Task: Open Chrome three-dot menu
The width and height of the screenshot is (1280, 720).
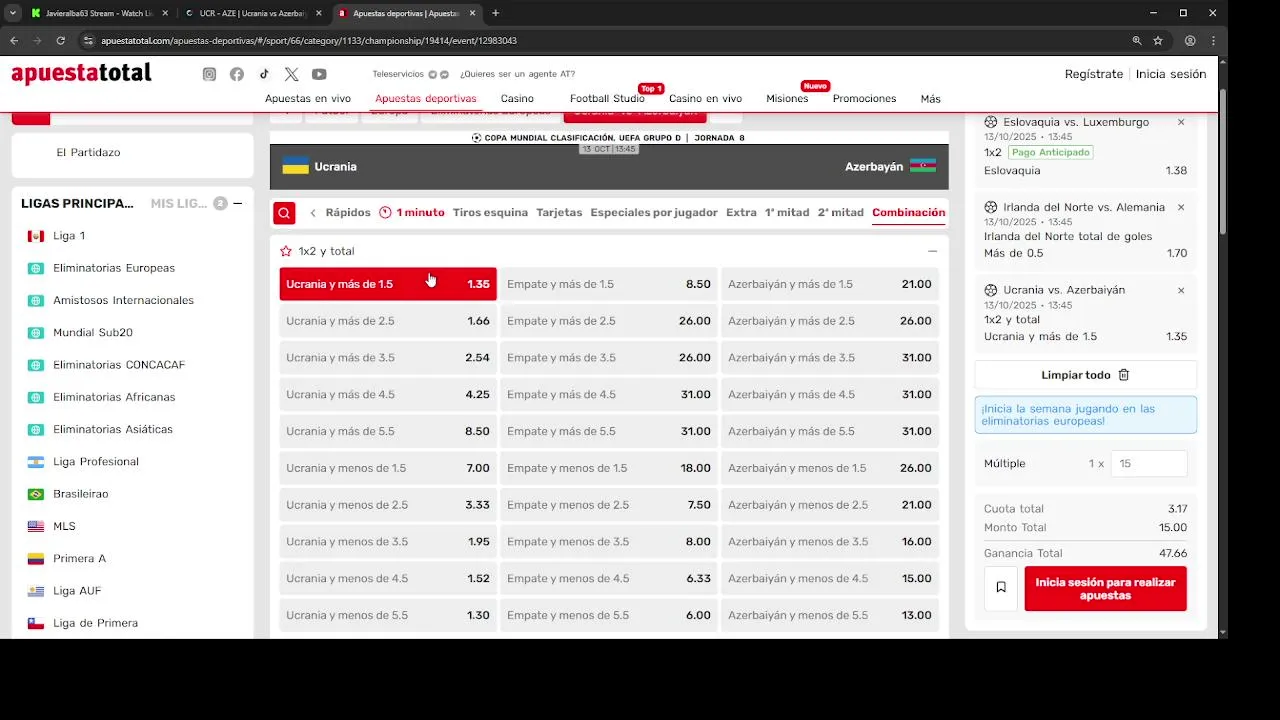Action: (x=1213, y=41)
